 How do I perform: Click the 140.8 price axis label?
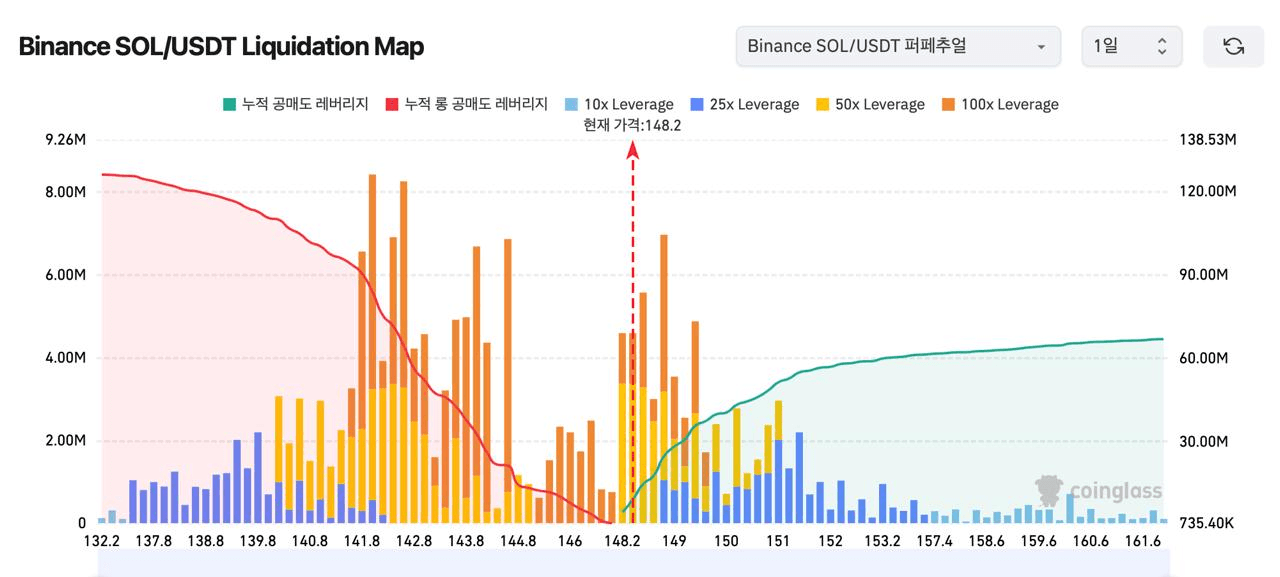(310, 541)
